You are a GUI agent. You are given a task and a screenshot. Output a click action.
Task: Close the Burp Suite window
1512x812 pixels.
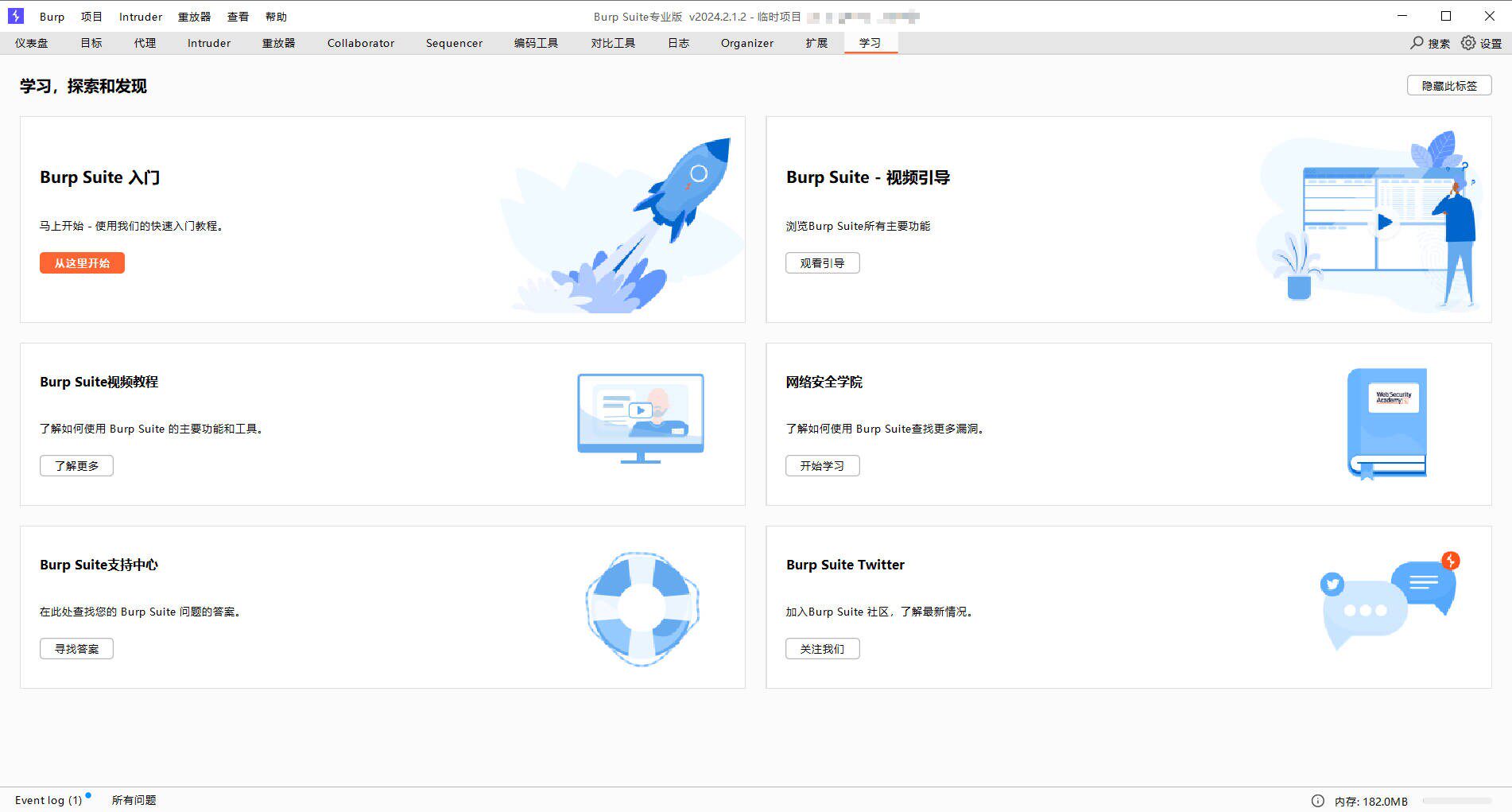coord(1490,16)
